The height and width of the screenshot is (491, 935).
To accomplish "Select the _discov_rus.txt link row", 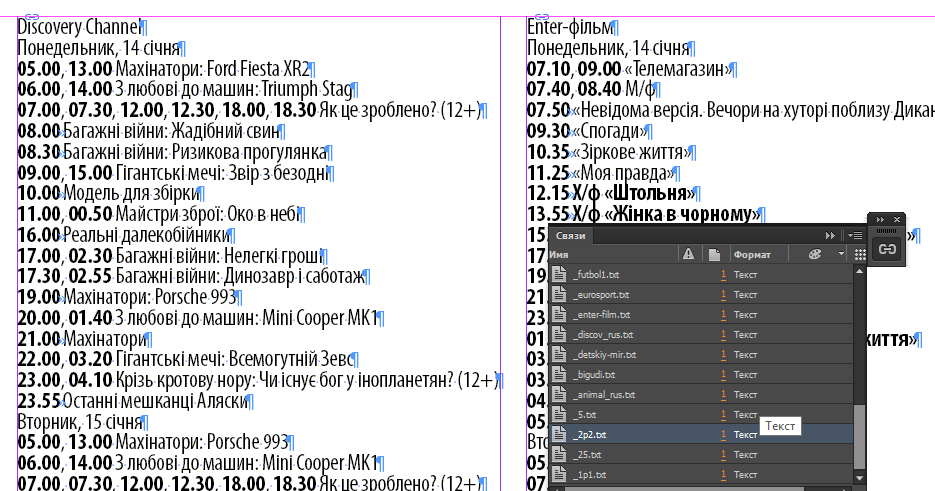I will (701, 335).
